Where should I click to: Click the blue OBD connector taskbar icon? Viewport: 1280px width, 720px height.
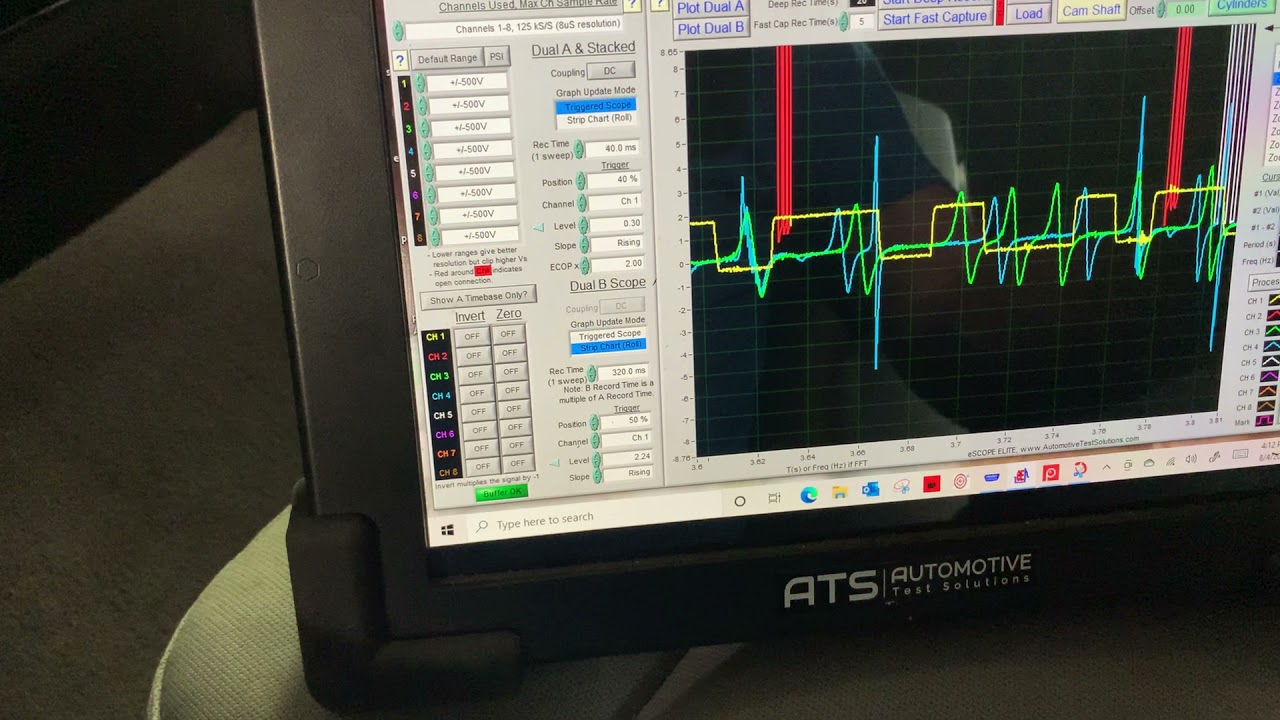click(x=991, y=478)
